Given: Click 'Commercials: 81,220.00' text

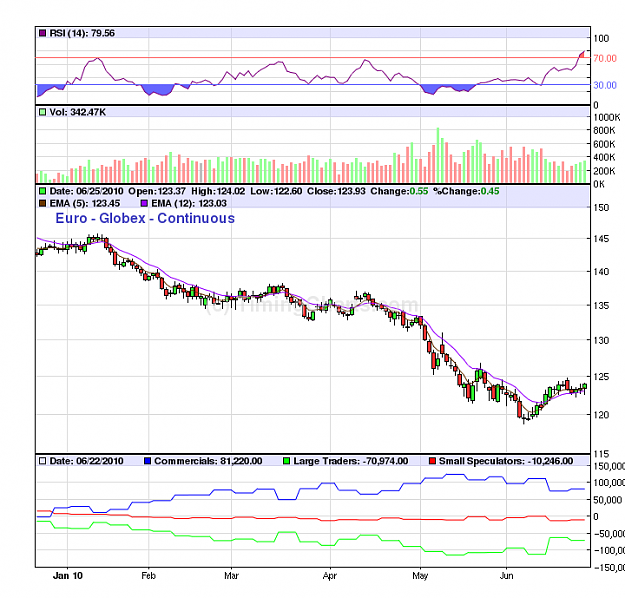Looking at the screenshot, I should 208,461.
